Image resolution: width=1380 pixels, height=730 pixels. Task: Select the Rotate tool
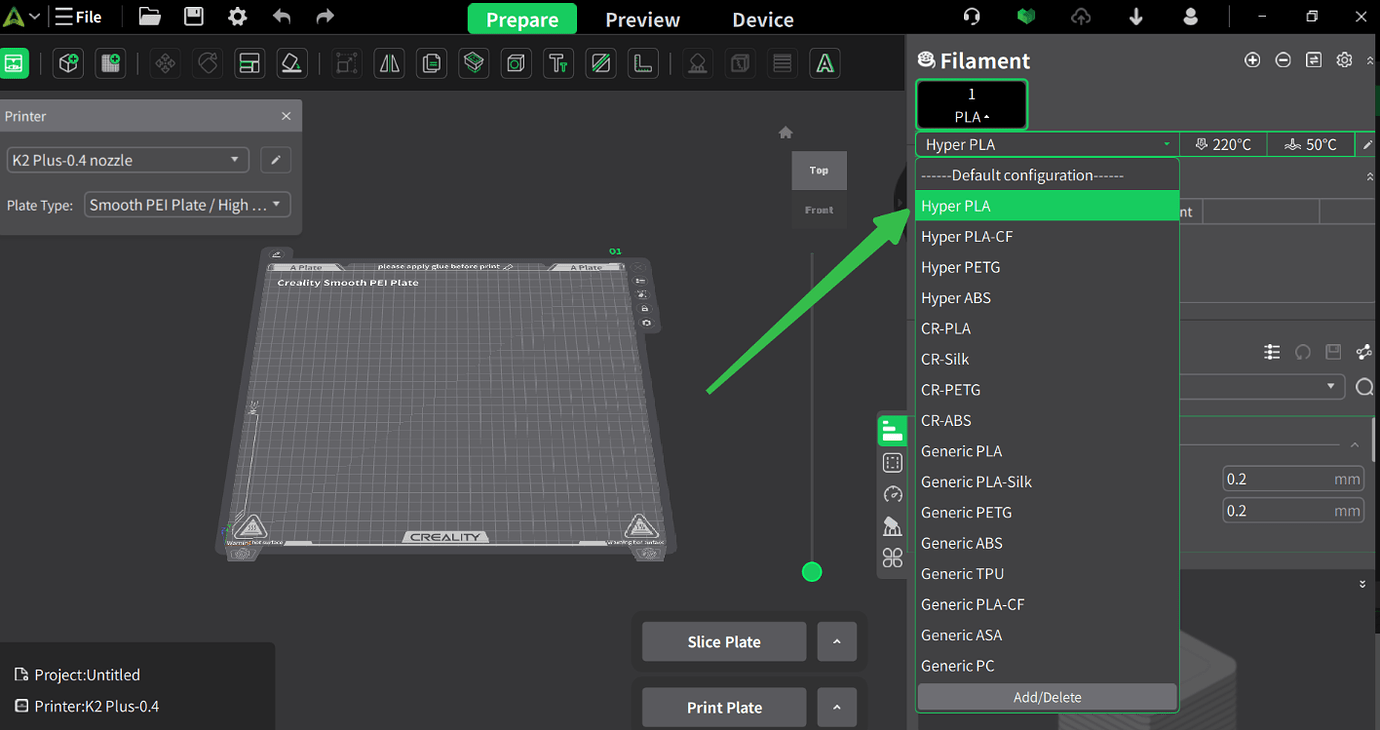point(207,62)
